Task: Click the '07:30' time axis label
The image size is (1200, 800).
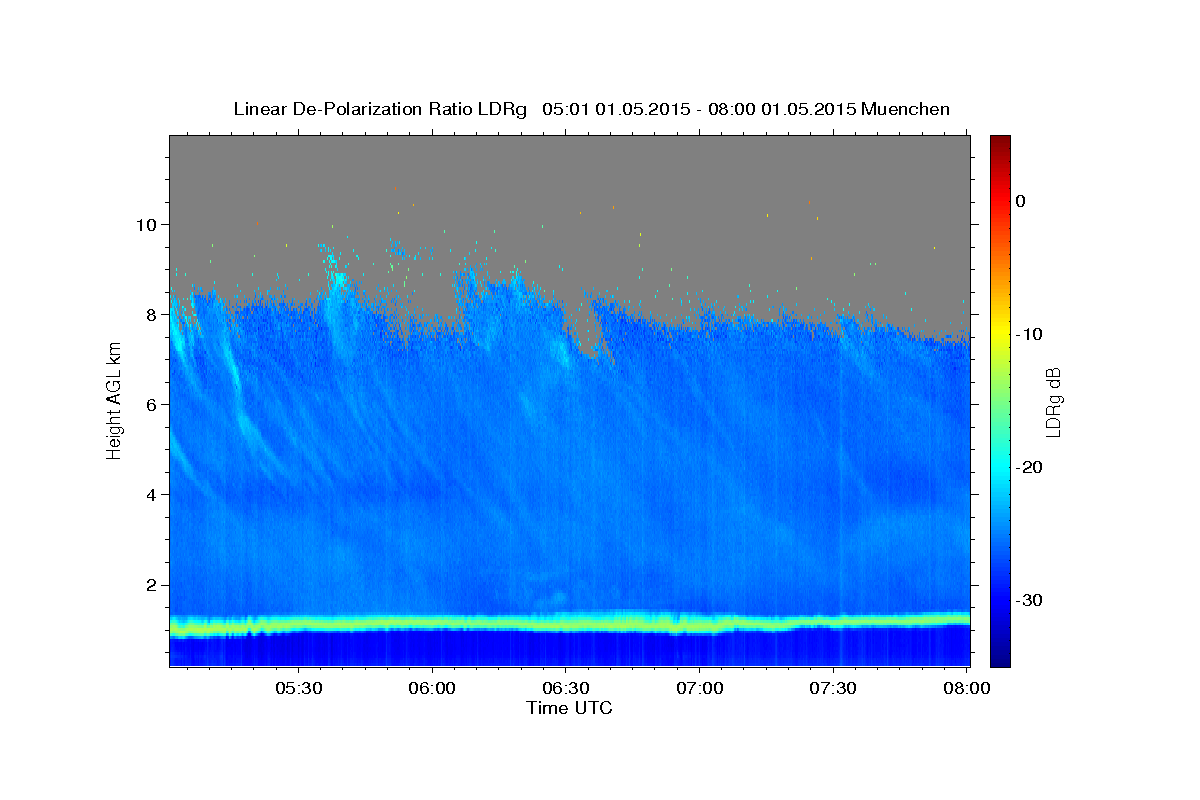Action: [x=833, y=689]
